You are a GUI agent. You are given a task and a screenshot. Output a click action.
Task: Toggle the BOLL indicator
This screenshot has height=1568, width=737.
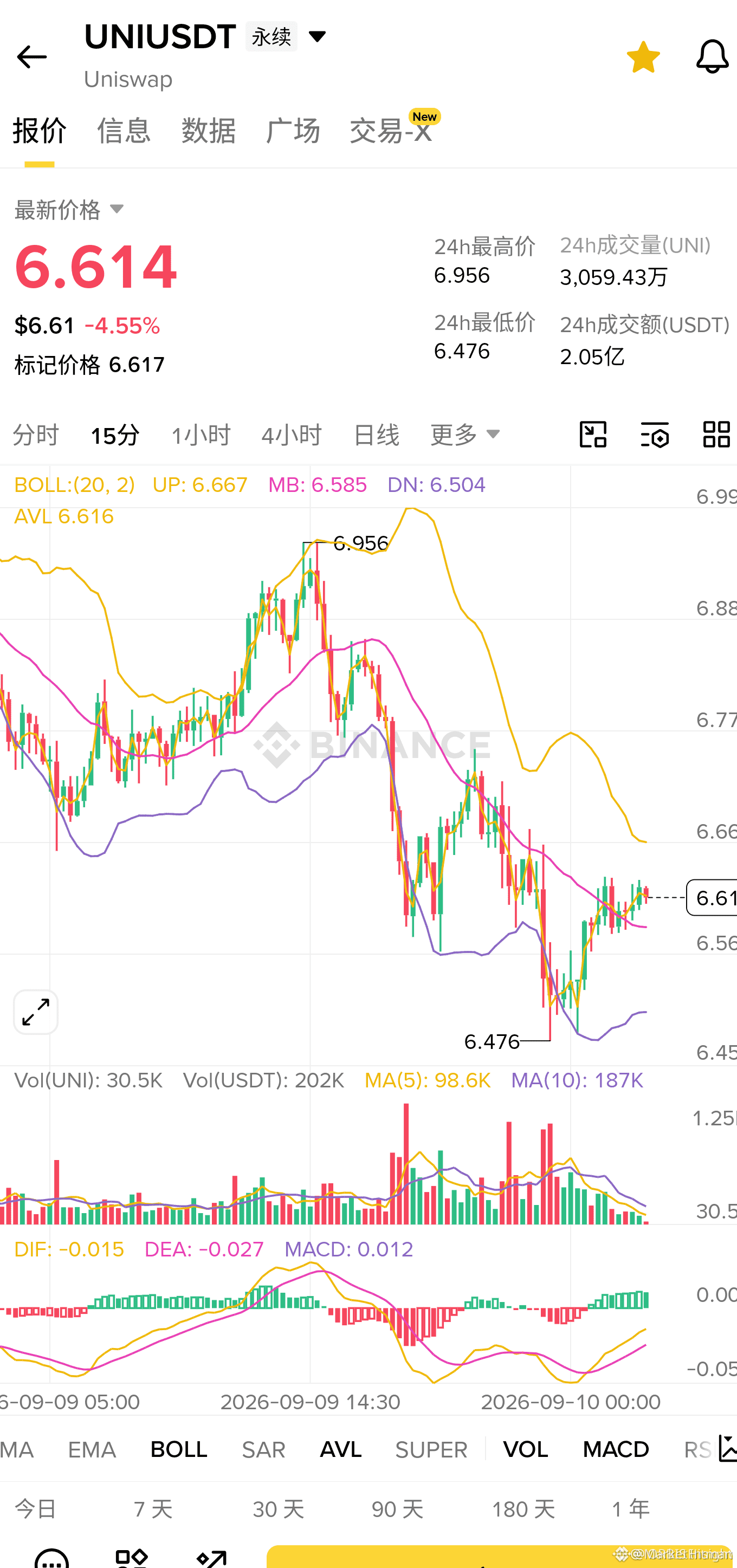[179, 1449]
